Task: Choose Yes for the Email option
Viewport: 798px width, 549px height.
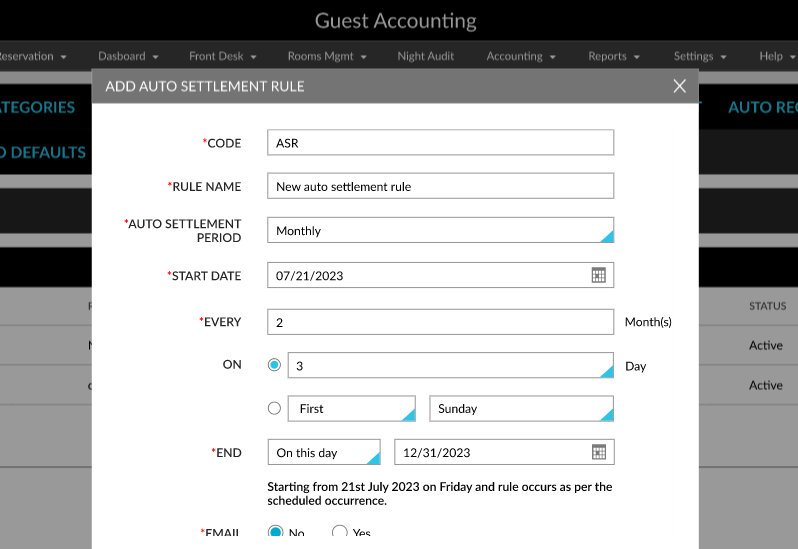Action: click(339, 531)
